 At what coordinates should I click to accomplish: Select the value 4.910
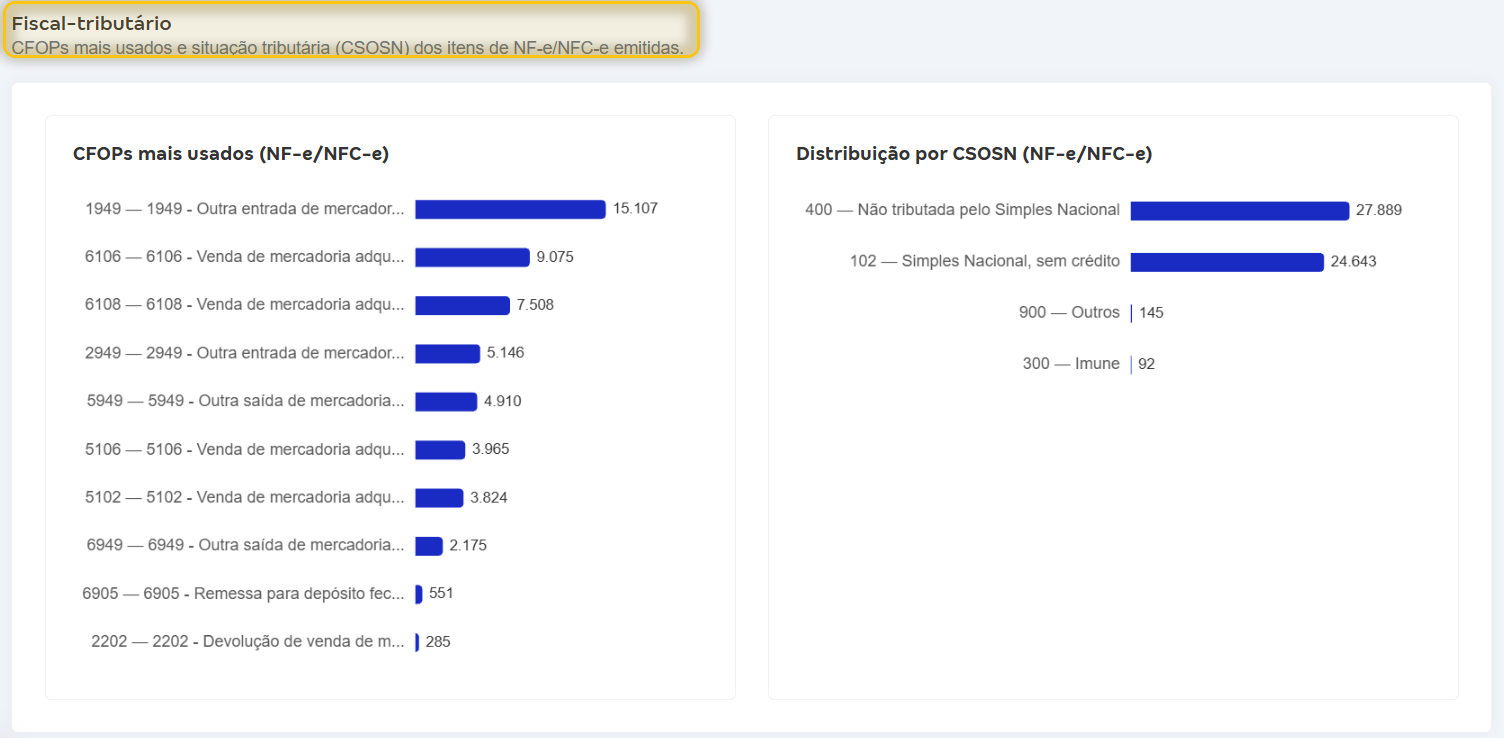coord(503,401)
